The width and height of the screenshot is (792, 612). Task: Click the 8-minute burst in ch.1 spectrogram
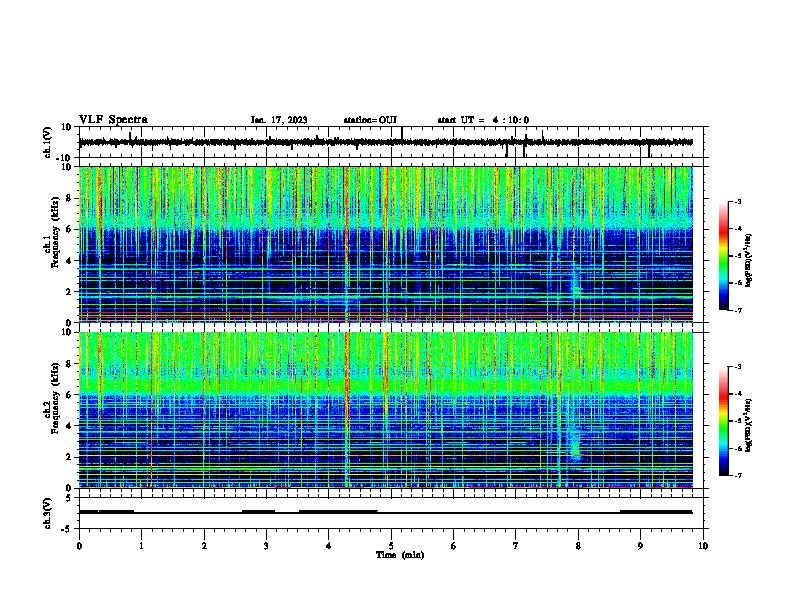point(575,282)
